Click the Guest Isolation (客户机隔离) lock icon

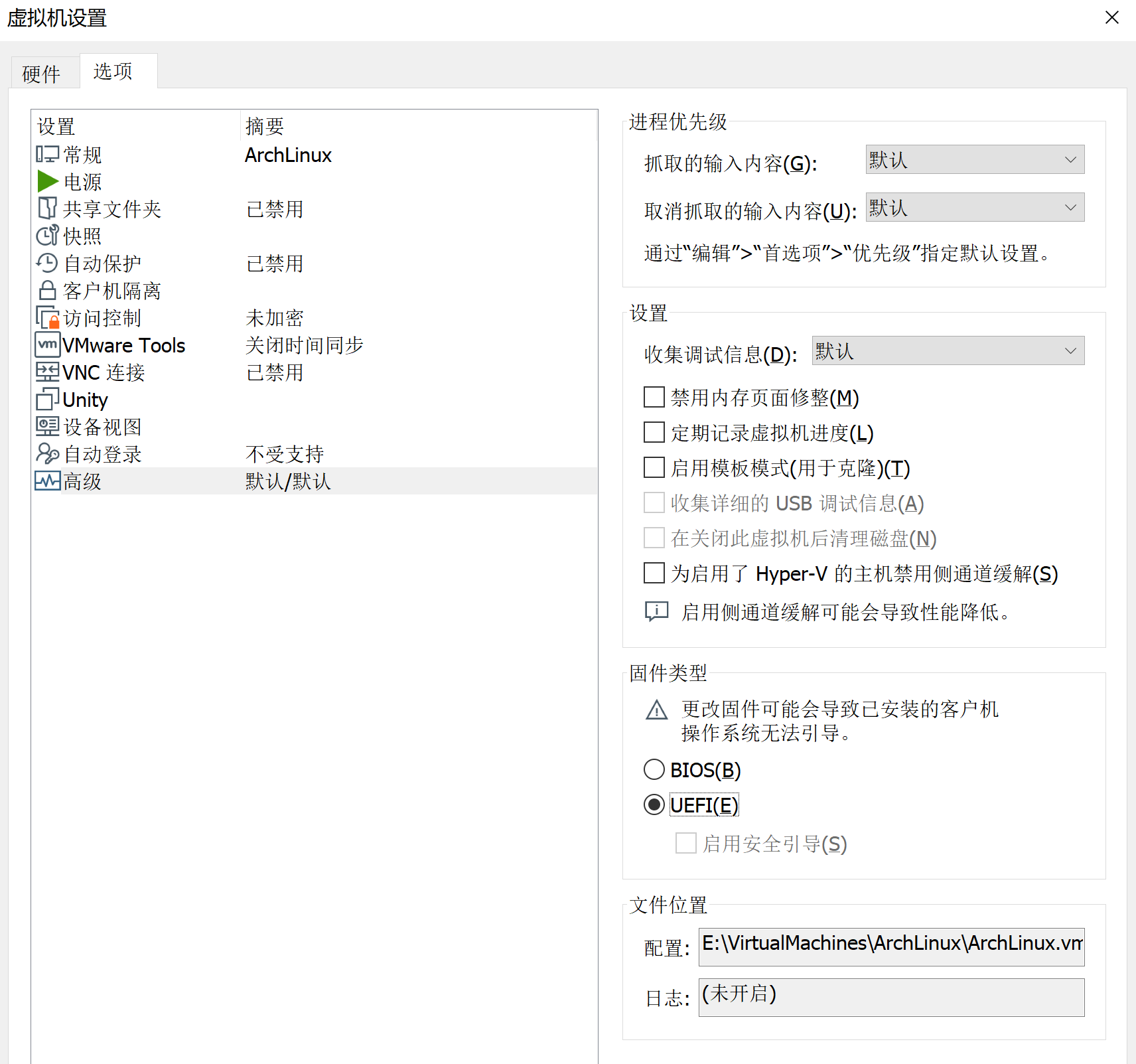(x=47, y=290)
